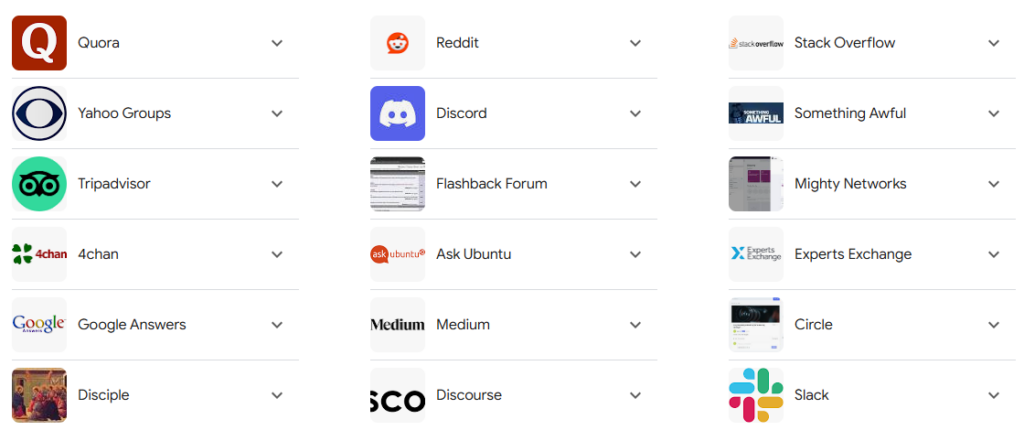
Task: Click the Experts Exchange logo icon
Action: (755, 254)
